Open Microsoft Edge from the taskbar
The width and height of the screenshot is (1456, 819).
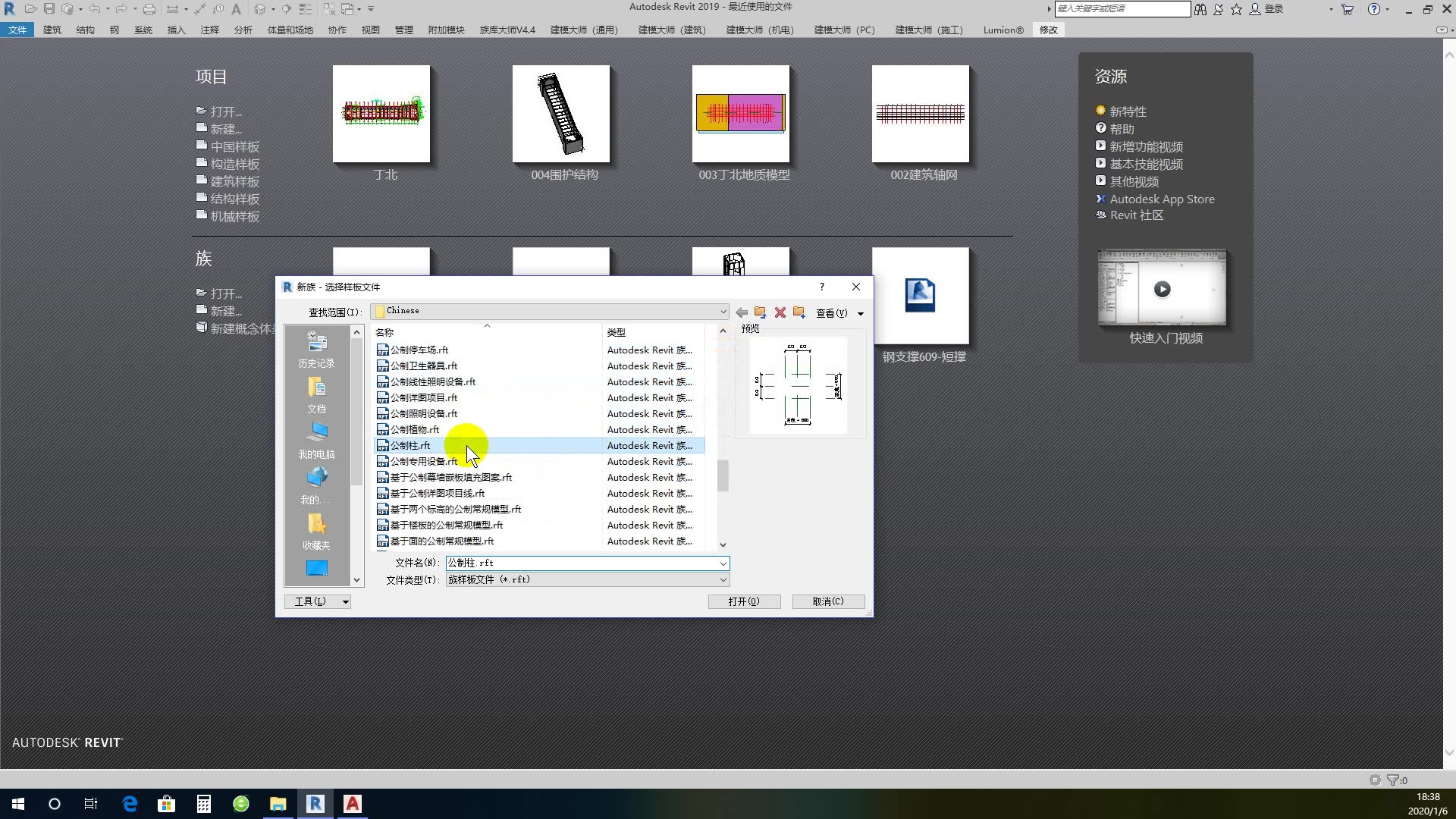(130, 804)
